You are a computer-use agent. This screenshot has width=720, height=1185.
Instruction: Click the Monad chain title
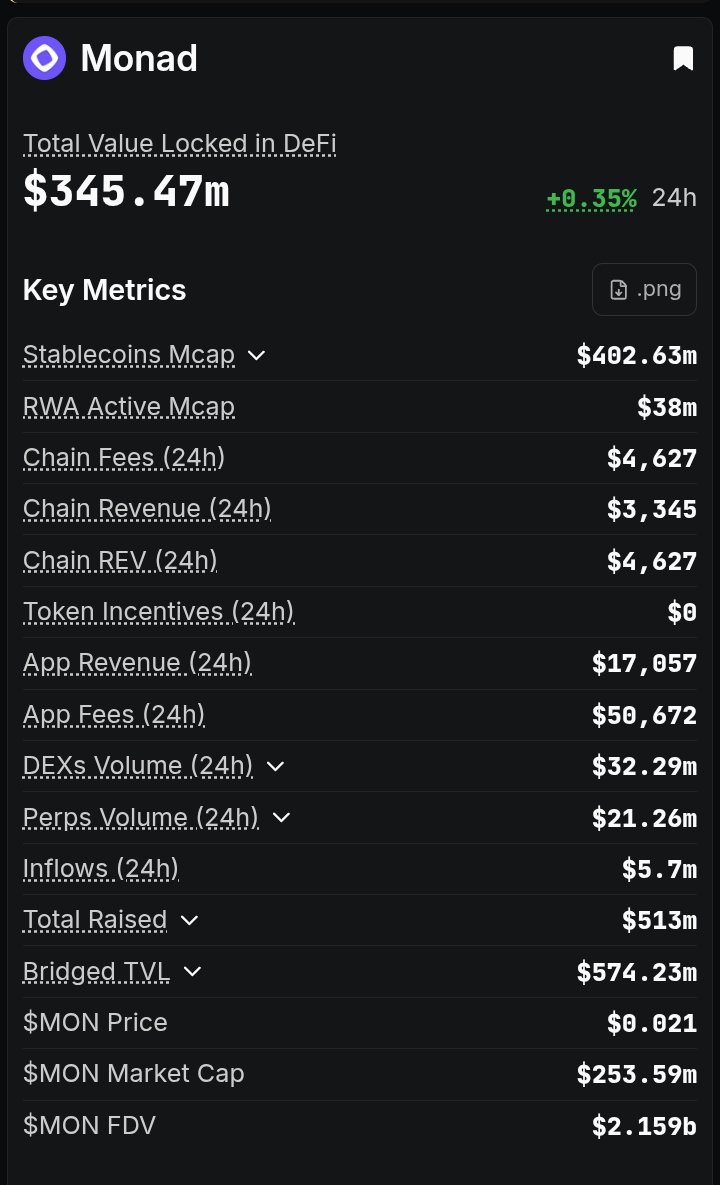[x=139, y=58]
